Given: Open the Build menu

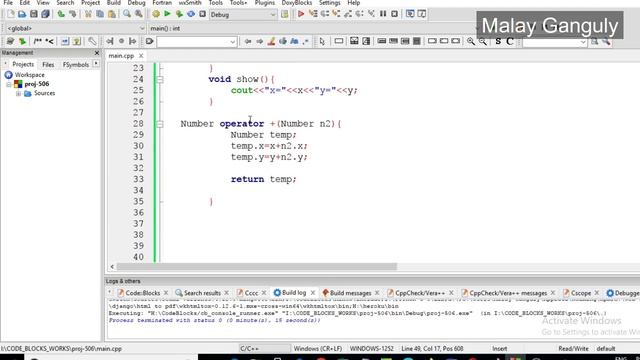Looking at the screenshot, I should pyautogui.click(x=114, y=3).
